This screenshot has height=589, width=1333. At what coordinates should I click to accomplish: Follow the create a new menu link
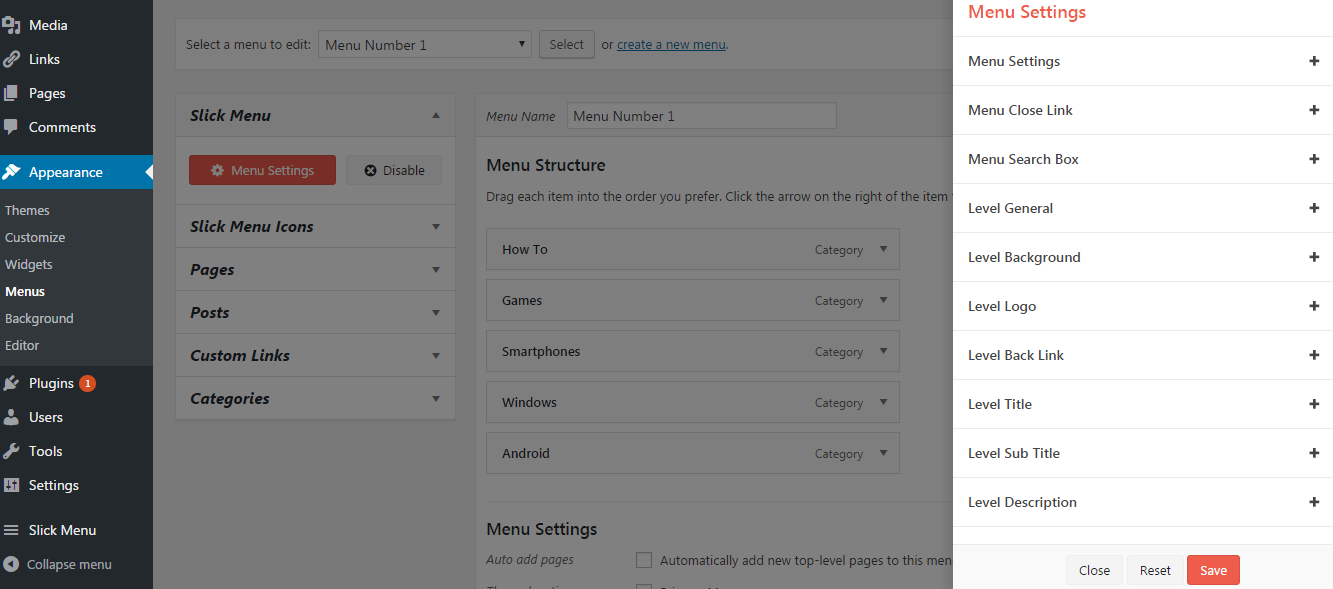click(x=671, y=44)
